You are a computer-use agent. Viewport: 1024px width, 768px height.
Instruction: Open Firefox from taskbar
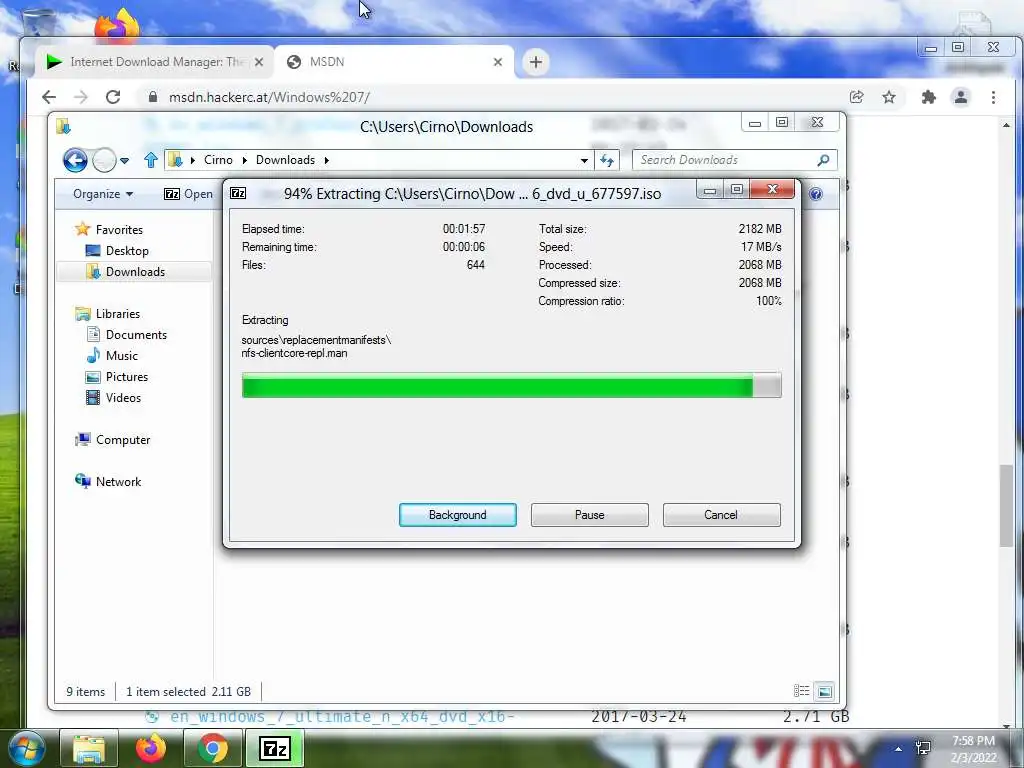point(151,749)
